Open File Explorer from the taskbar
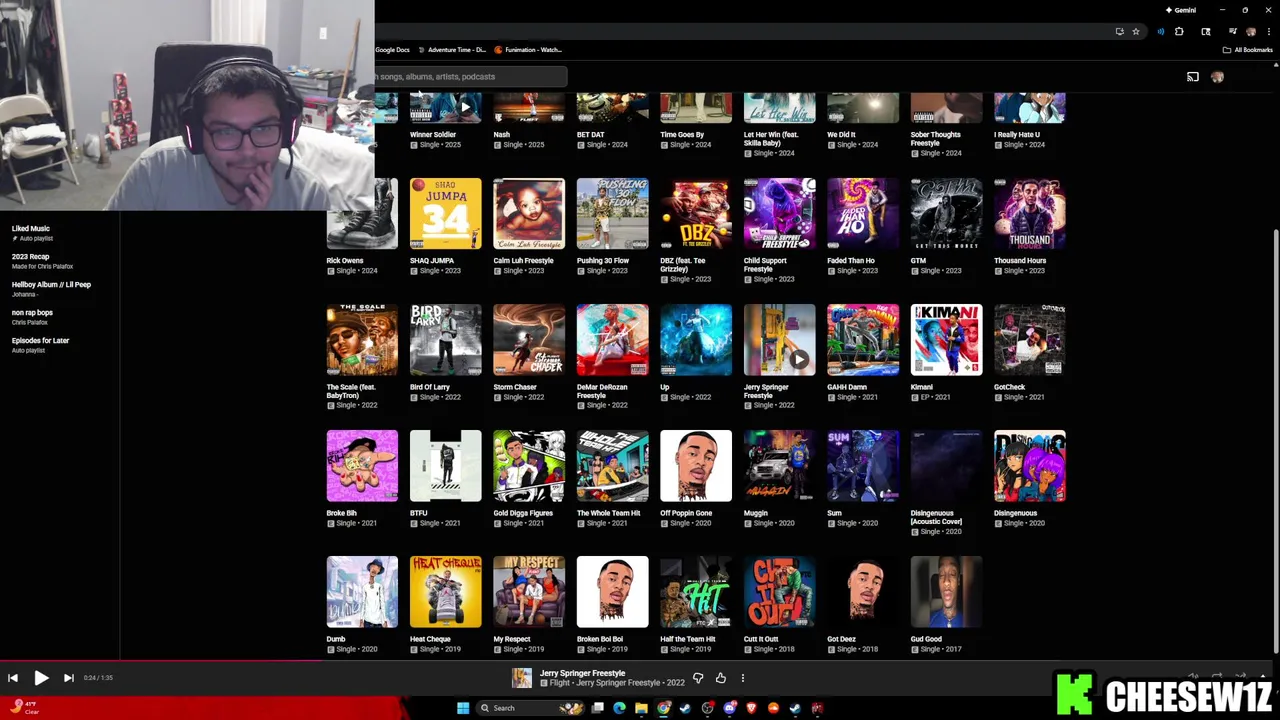This screenshot has height=720, width=1280. tap(641, 708)
